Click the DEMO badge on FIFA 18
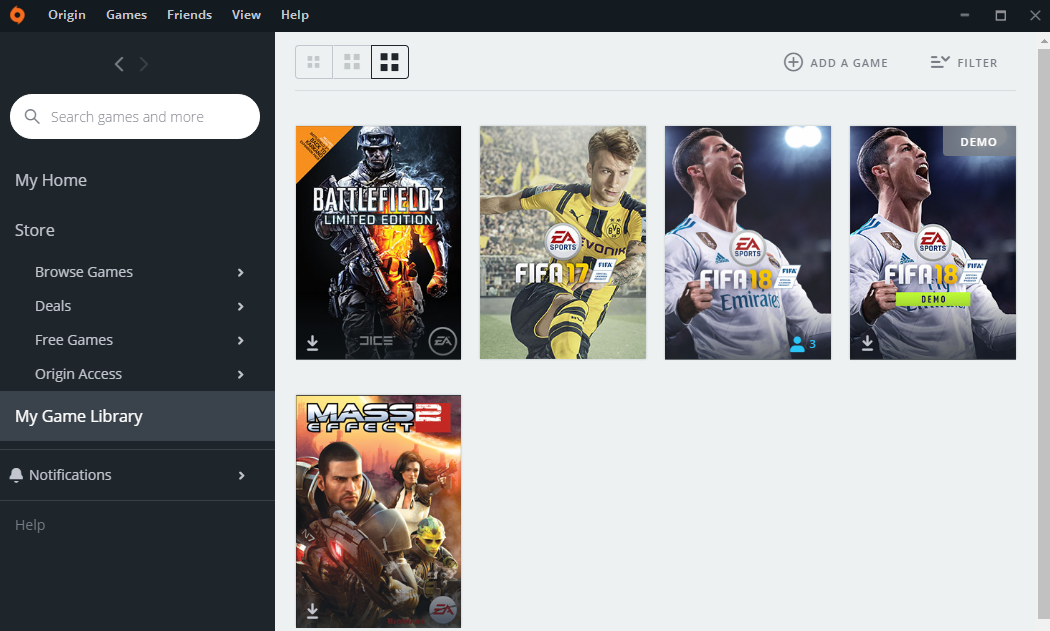The width and height of the screenshot is (1050, 631). pos(979,141)
